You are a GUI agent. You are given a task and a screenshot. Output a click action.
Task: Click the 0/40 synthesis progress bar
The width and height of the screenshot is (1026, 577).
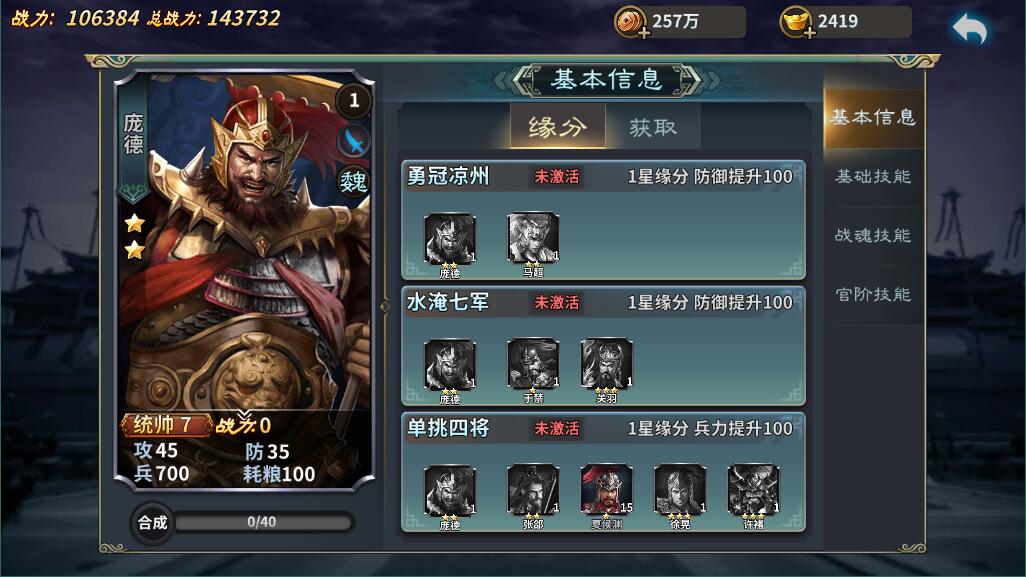tap(263, 522)
